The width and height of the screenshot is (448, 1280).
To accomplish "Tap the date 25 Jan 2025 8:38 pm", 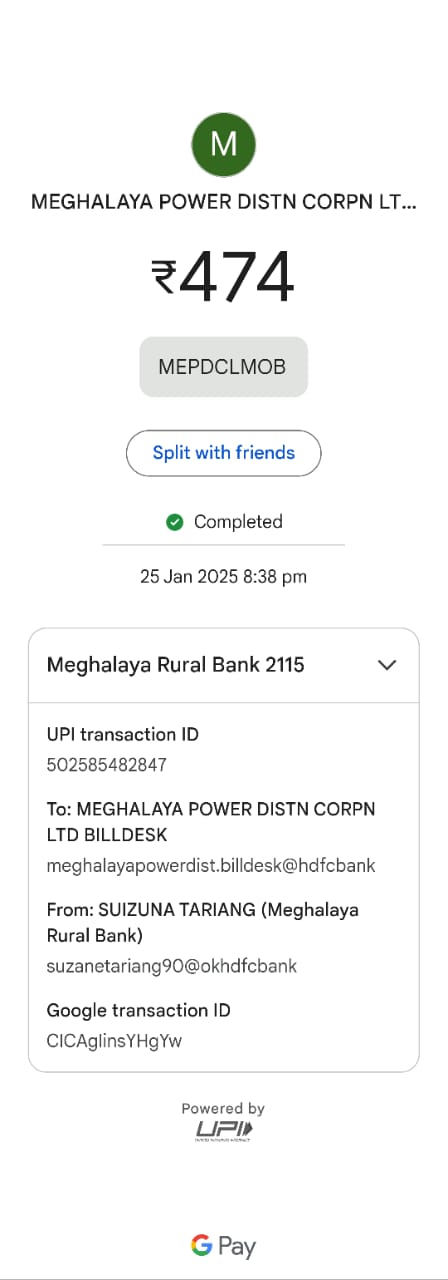I will [x=224, y=577].
